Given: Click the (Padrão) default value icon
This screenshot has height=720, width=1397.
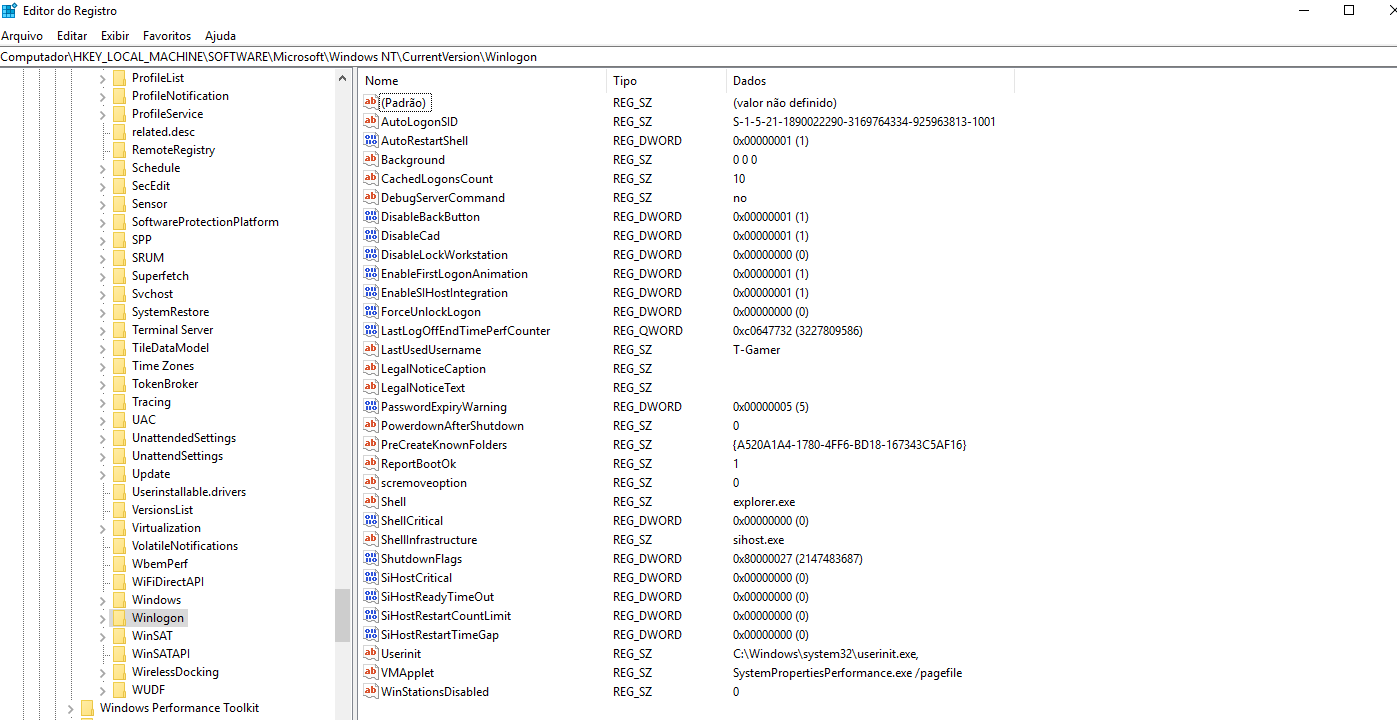Looking at the screenshot, I should pyautogui.click(x=371, y=102).
